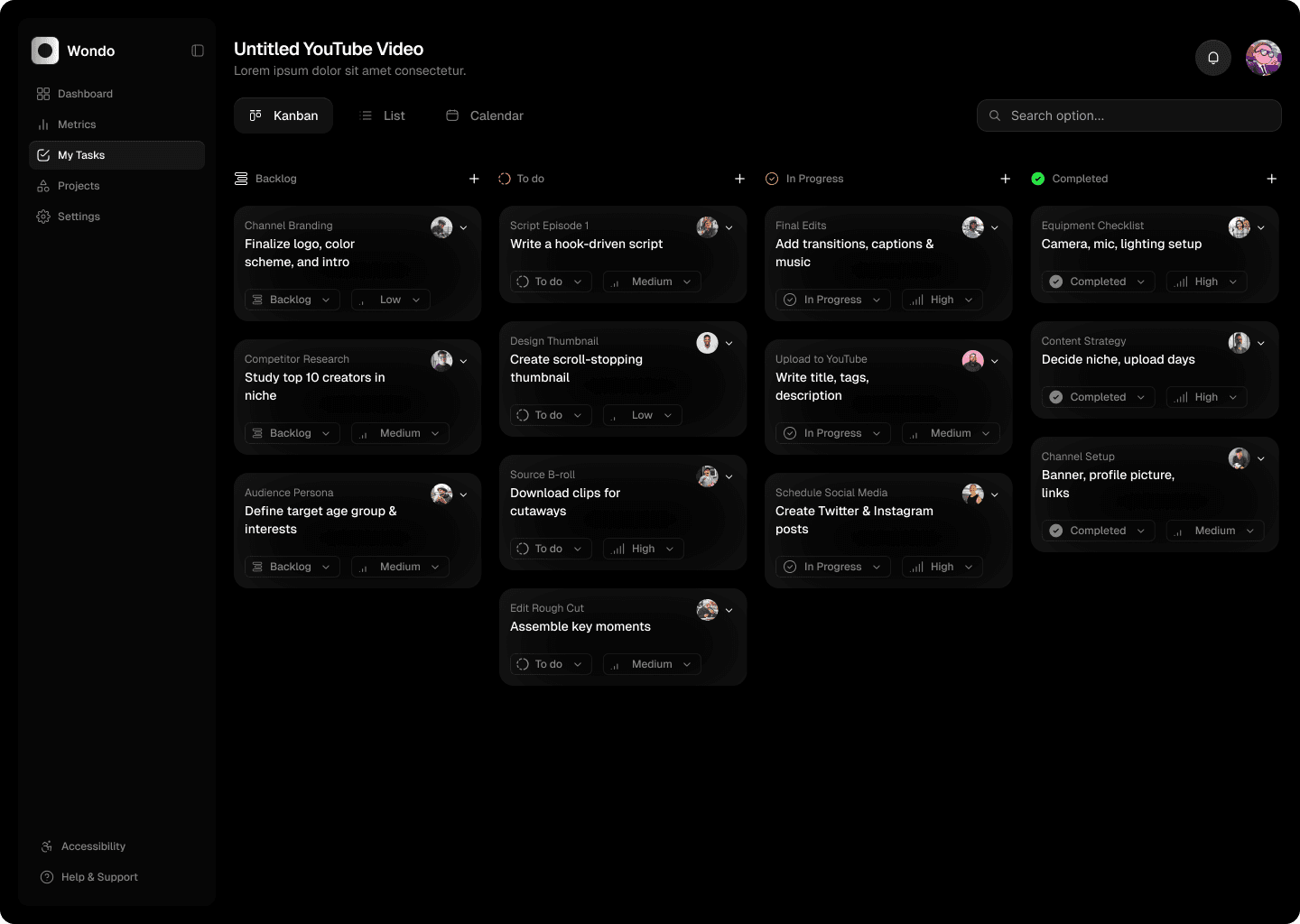This screenshot has width=1300, height=924.
Task: Add a task to the Completed column
Action: click(x=1271, y=179)
